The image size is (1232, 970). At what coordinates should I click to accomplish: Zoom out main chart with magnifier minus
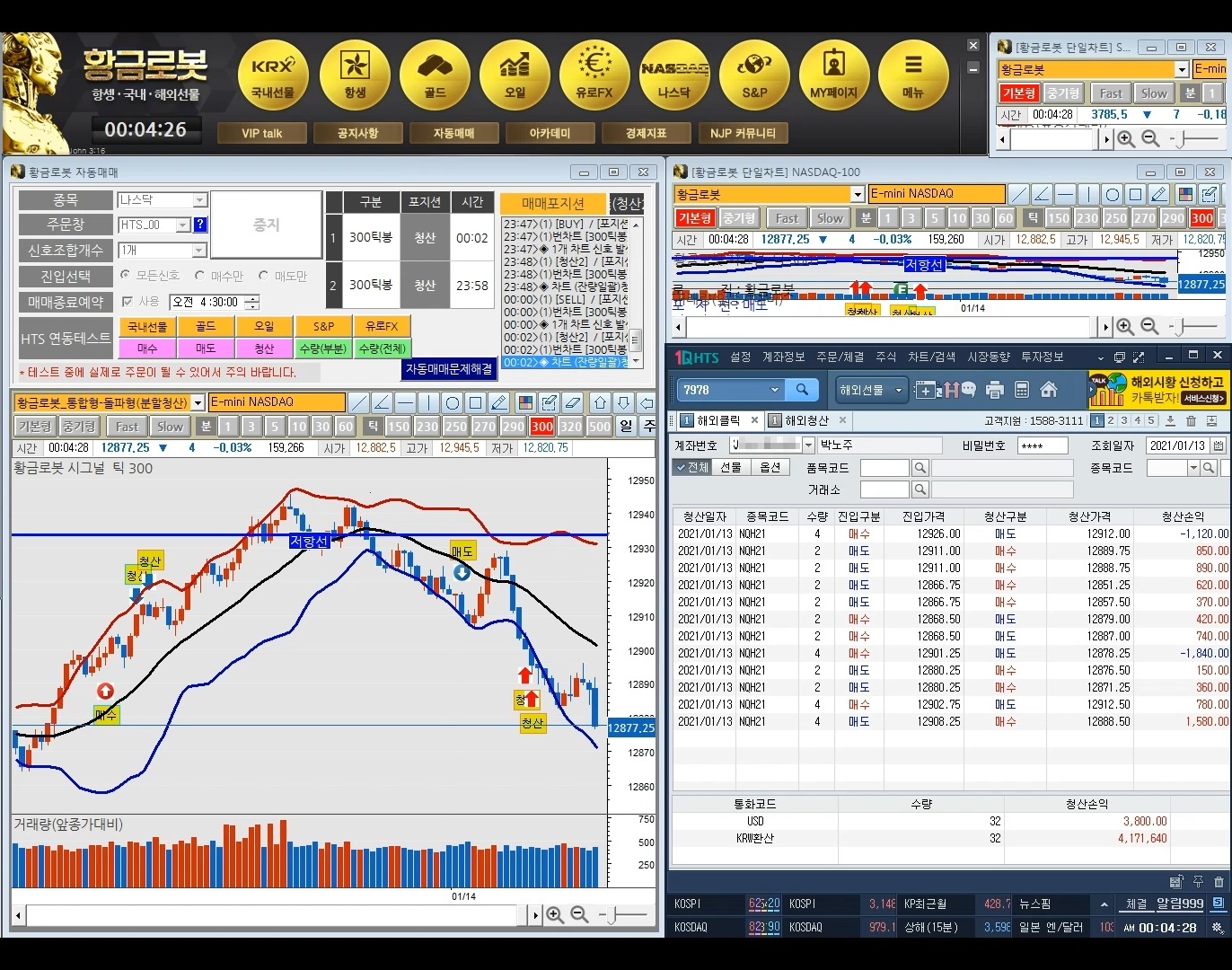pyautogui.click(x=579, y=915)
